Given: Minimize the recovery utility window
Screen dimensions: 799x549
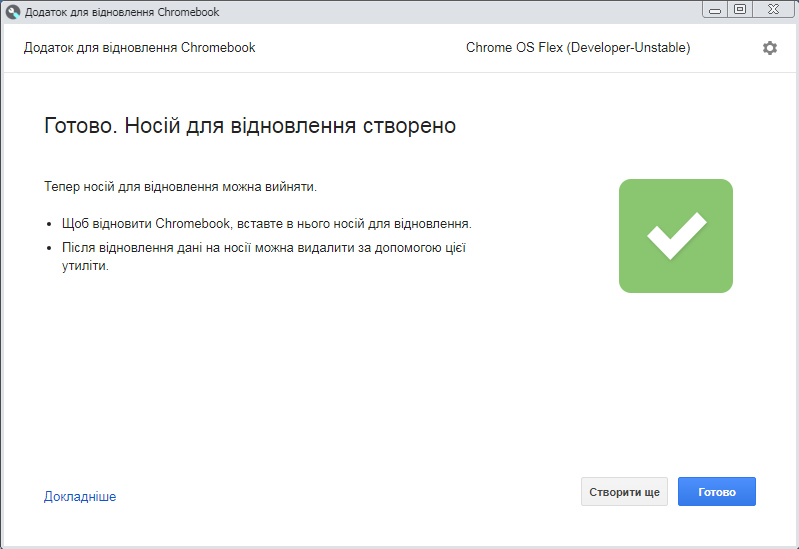Looking at the screenshot, I should click(716, 10).
